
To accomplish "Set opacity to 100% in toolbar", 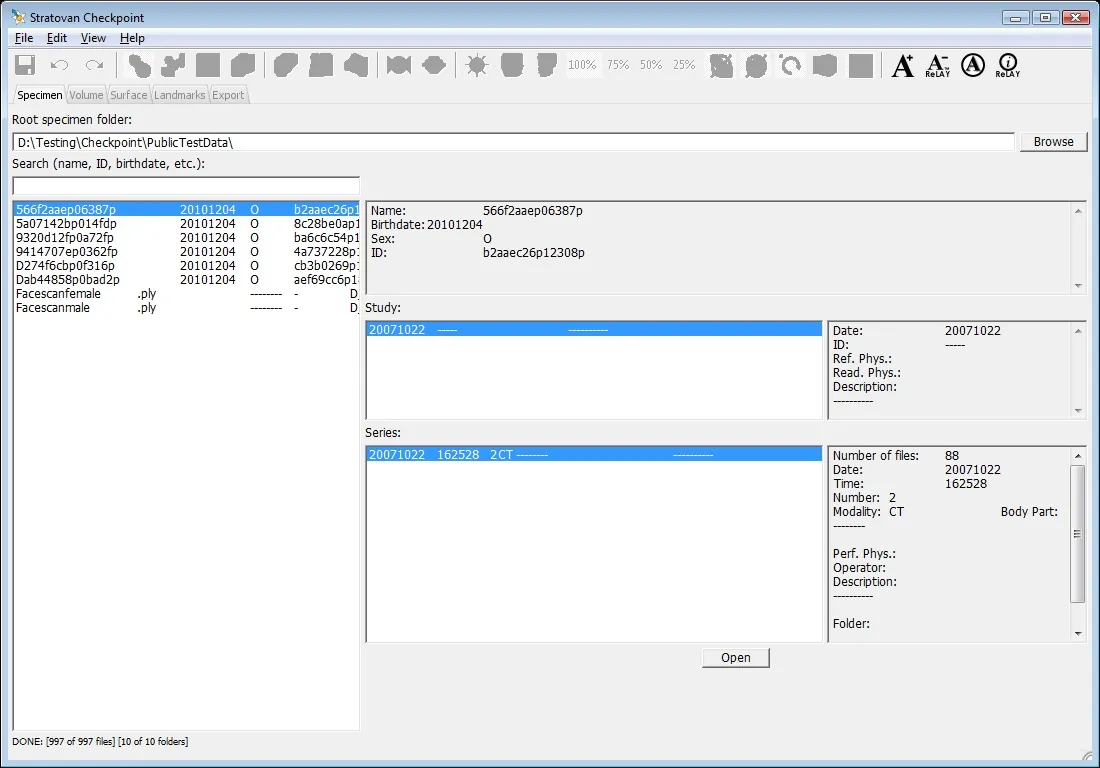I will click(x=582, y=65).
